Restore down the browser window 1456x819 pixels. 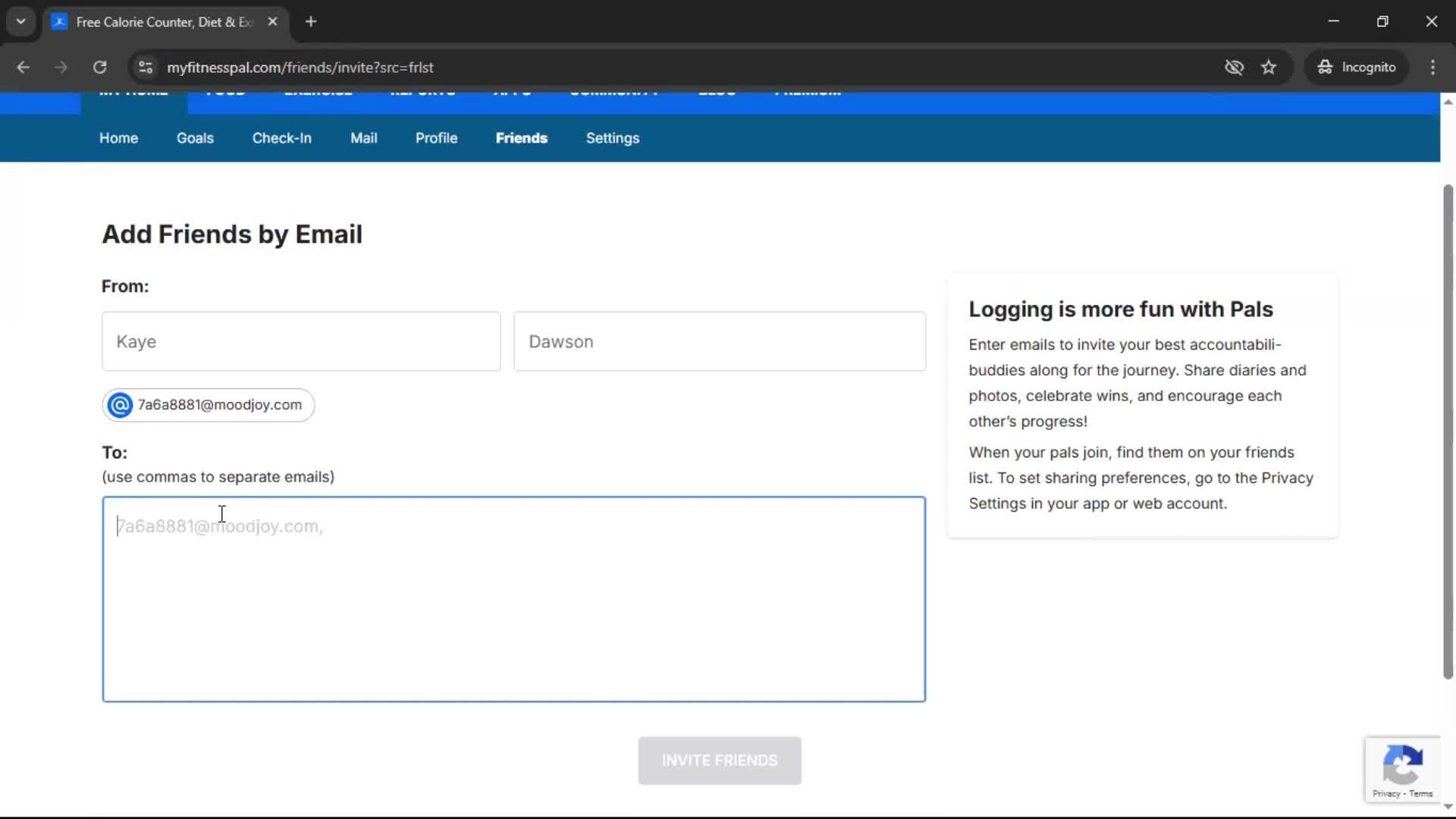coord(1382,21)
